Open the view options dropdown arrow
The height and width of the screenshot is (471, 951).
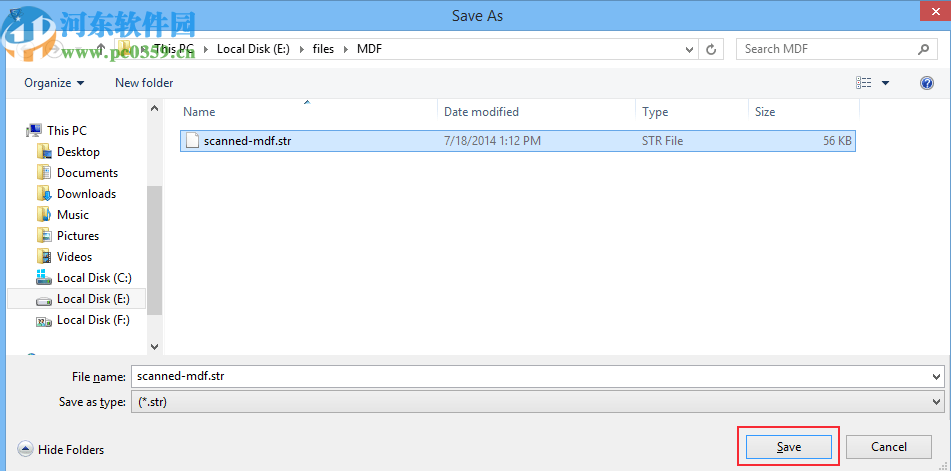click(x=885, y=83)
